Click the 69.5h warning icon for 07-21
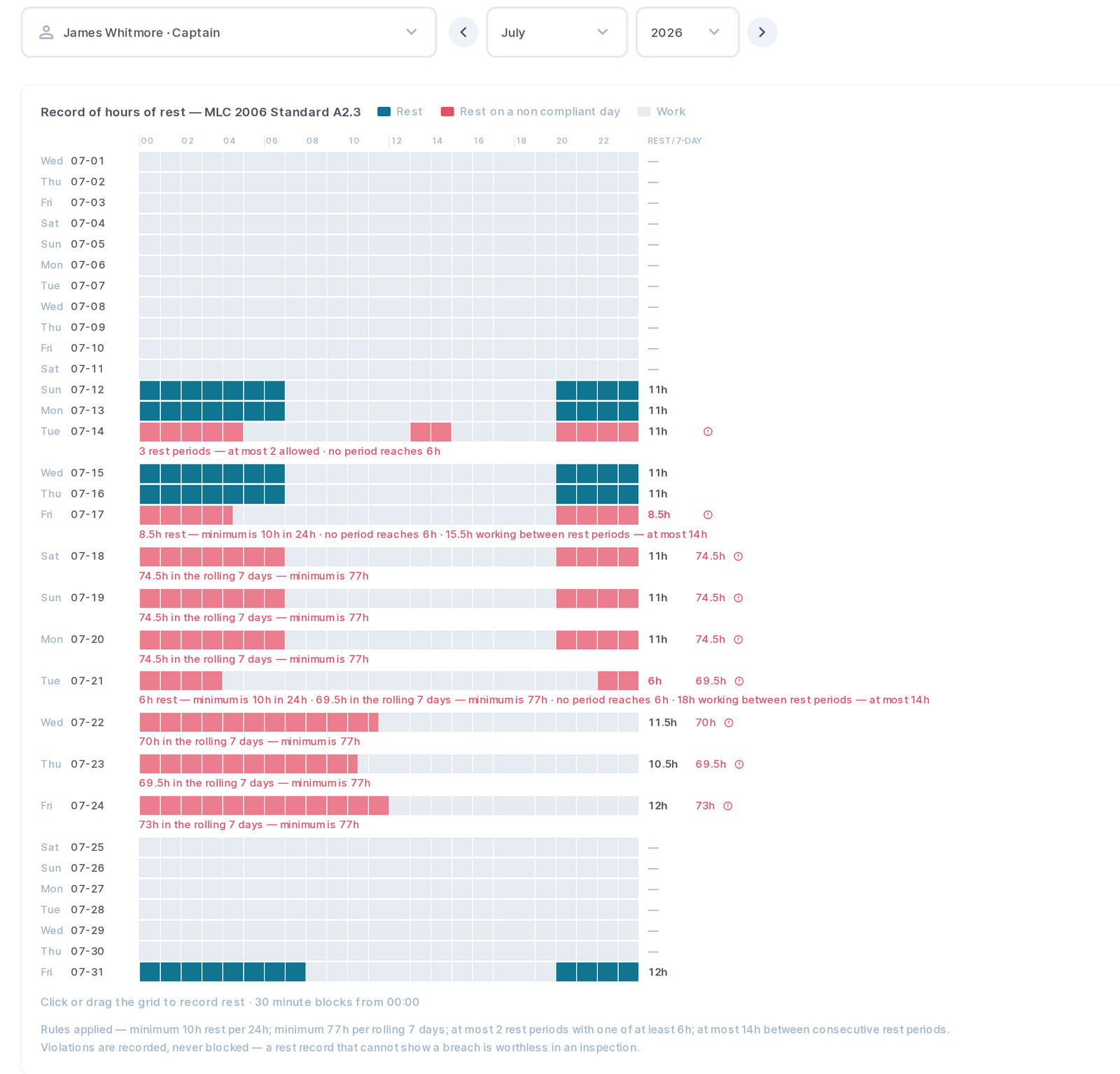 [x=739, y=681]
